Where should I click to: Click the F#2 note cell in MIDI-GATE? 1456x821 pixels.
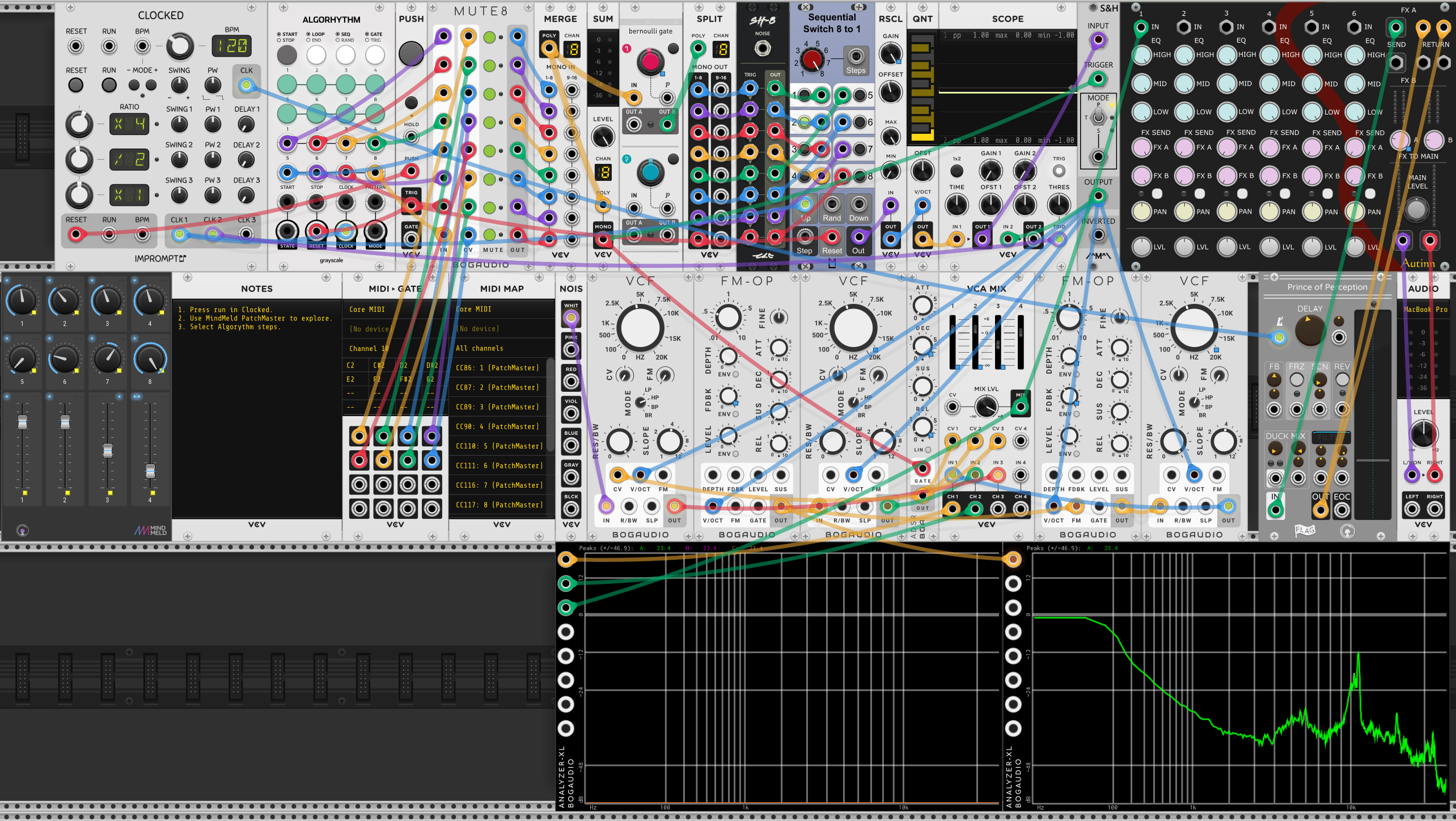coord(409,379)
